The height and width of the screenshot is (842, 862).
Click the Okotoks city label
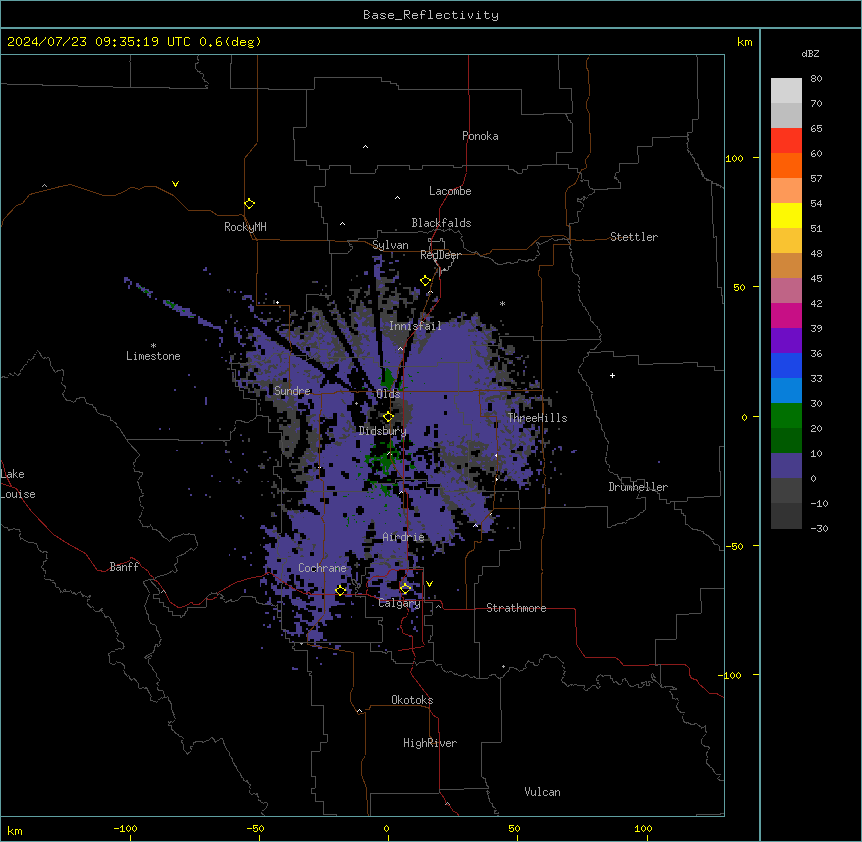pyautogui.click(x=412, y=700)
